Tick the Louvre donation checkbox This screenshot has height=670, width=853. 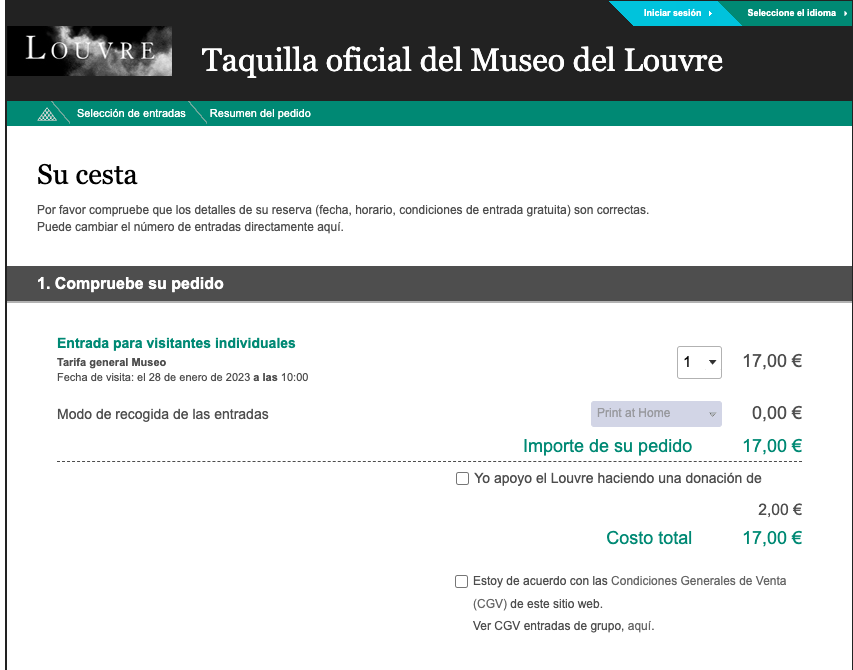tap(462, 479)
